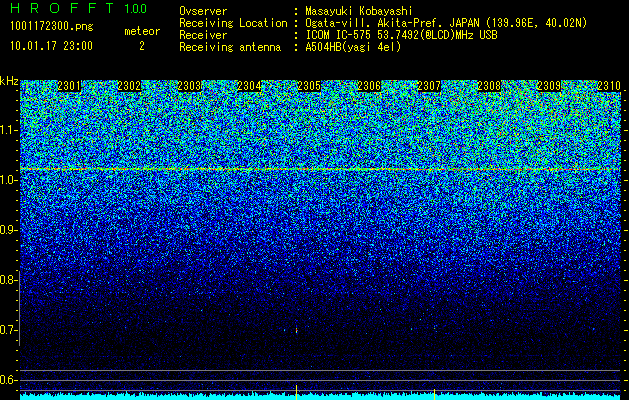
Task: Click the 2301 time marker
Action: pyautogui.click(x=69, y=86)
